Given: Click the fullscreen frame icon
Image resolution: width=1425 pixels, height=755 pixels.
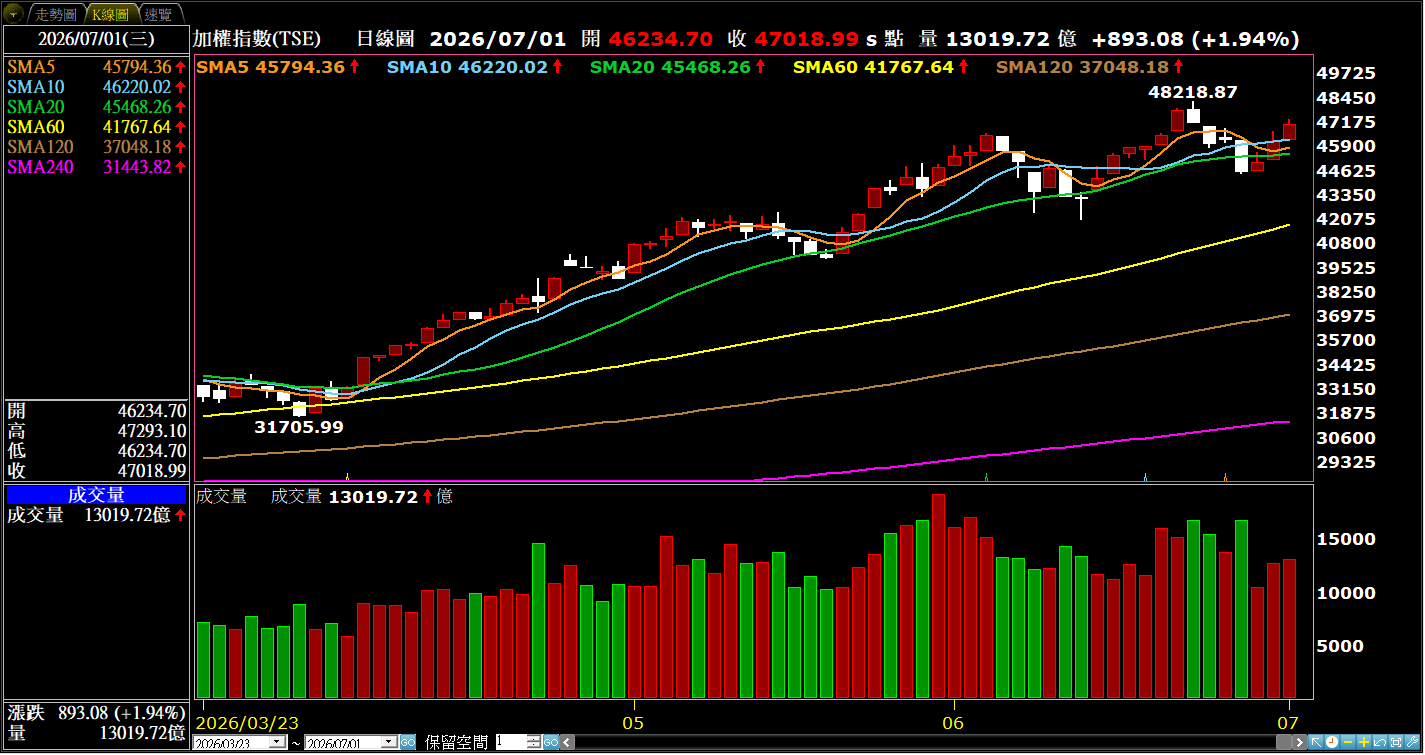Looking at the screenshot, I should point(1396,742).
